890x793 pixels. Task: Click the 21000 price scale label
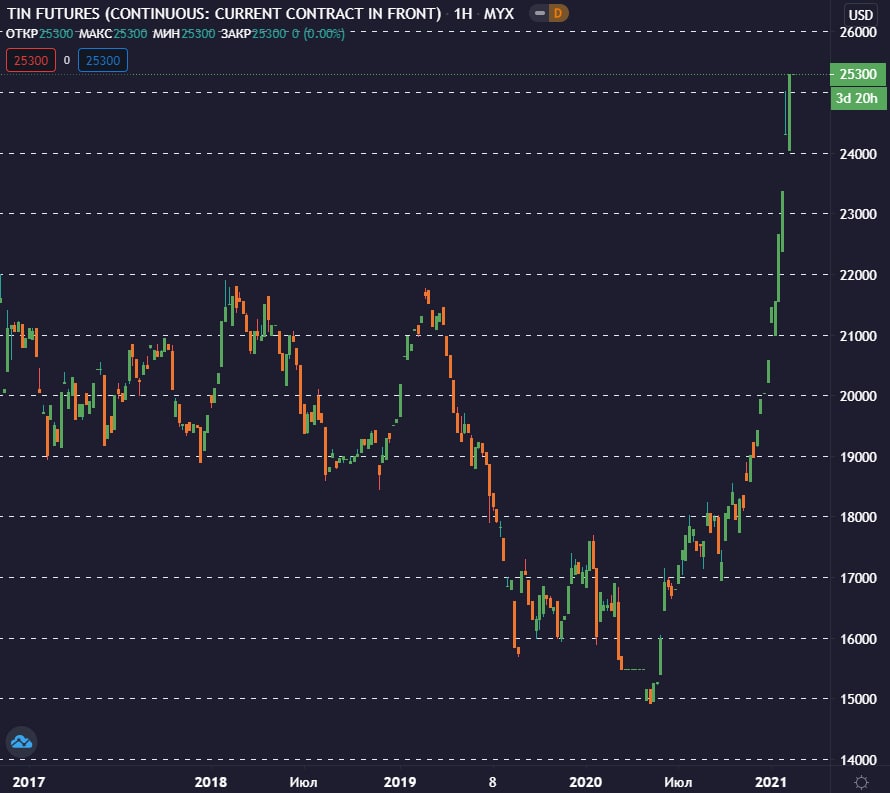click(858, 336)
